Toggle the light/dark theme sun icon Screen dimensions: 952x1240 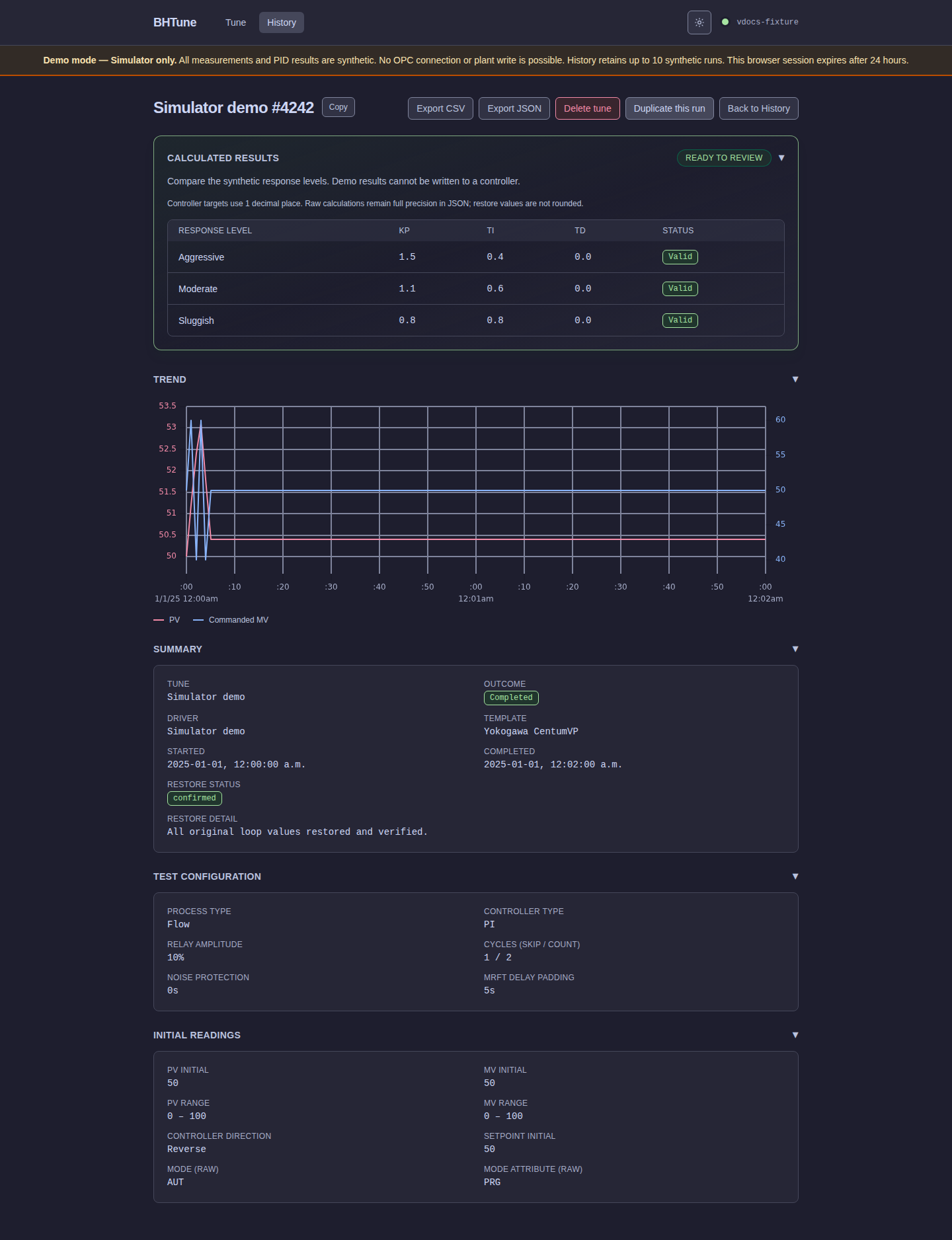tap(699, 22)
